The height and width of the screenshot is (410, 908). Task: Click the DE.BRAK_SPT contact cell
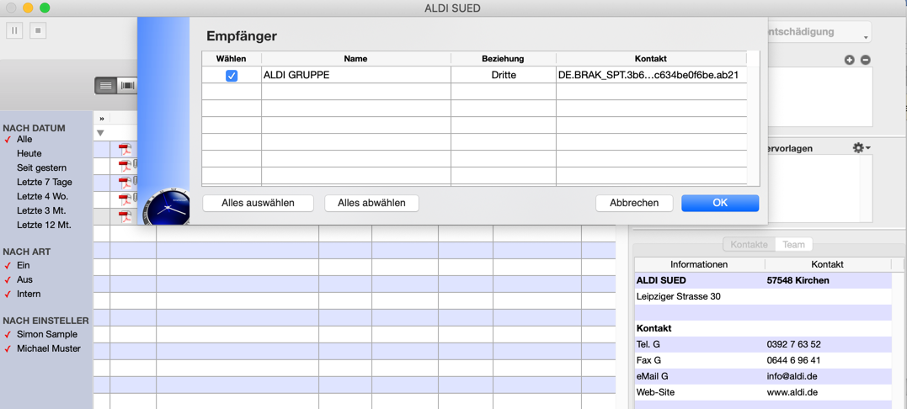pyautogui.click(x=651, y=75)
